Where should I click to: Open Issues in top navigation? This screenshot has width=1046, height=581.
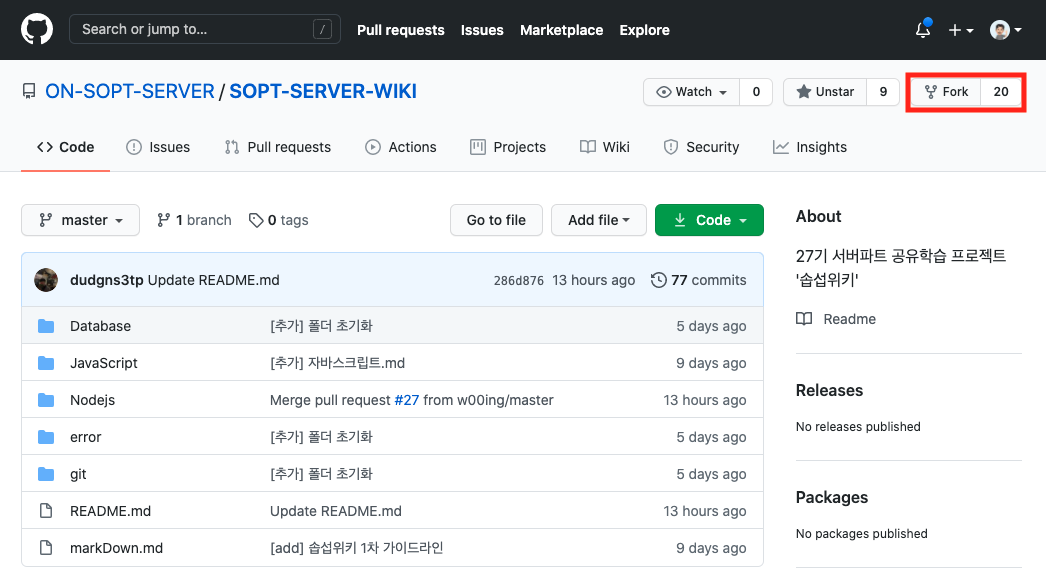[x=482, y=30]
